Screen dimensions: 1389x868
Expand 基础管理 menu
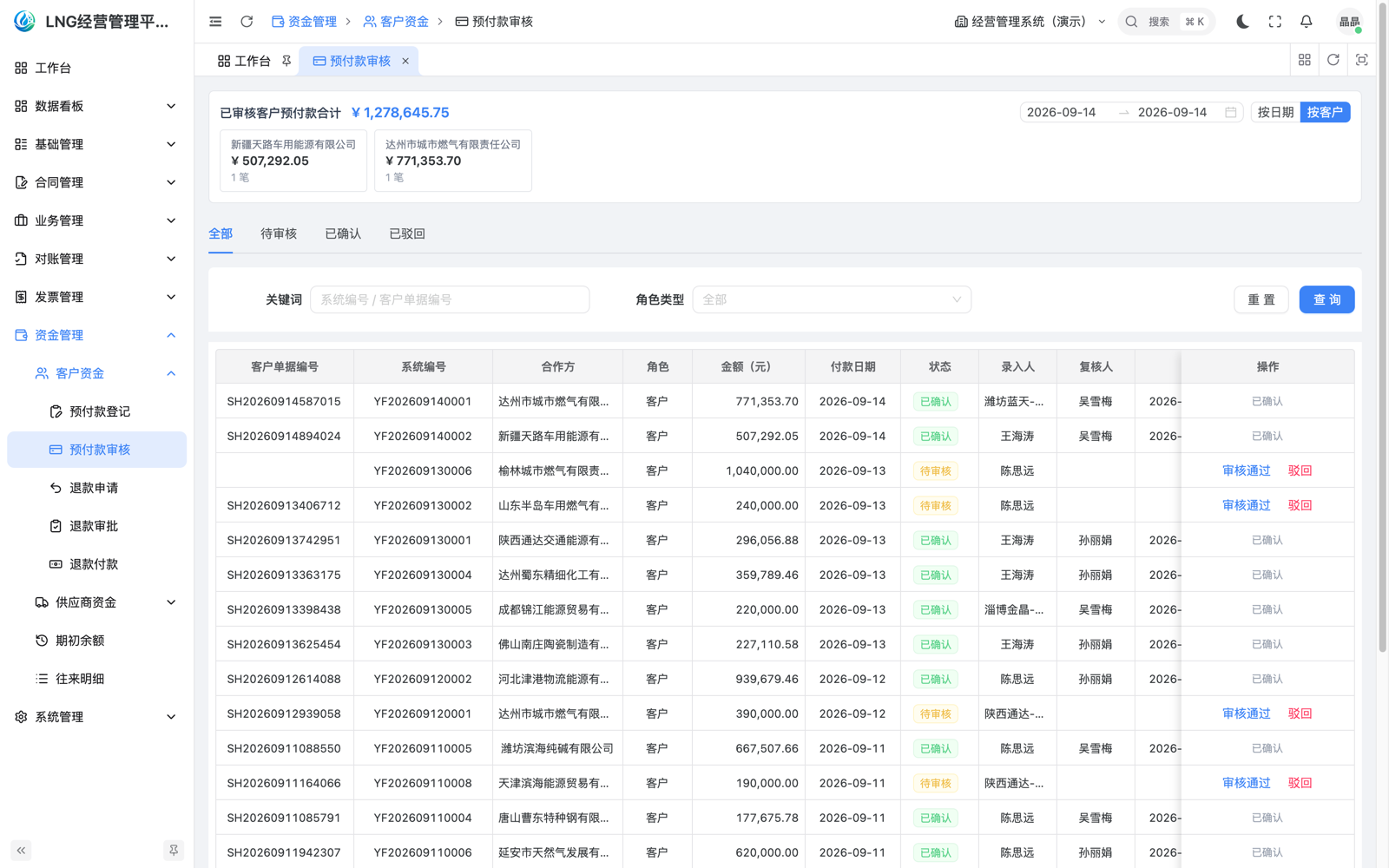[97, 144]
